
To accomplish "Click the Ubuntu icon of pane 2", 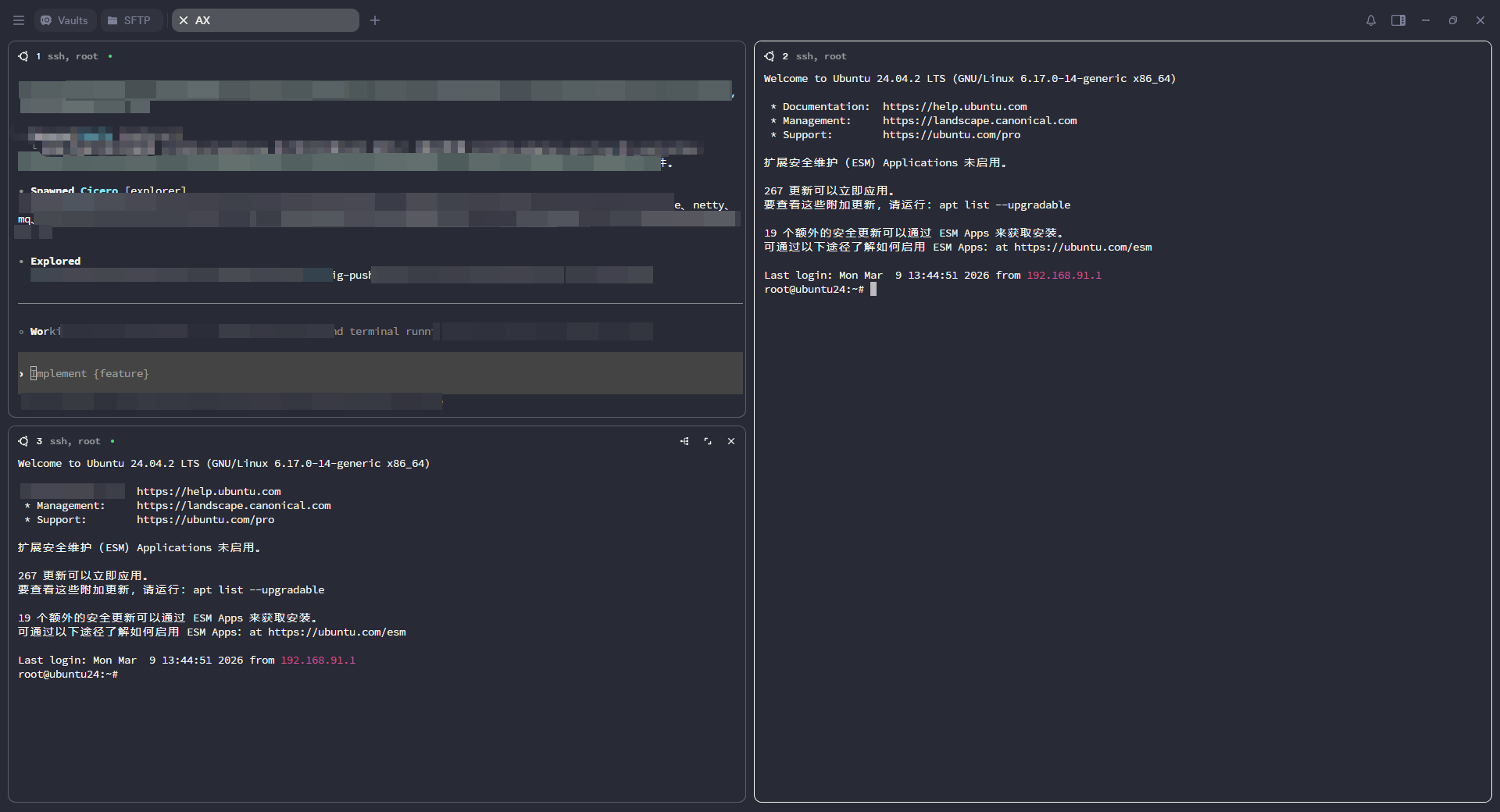I will tap(770, 56).
